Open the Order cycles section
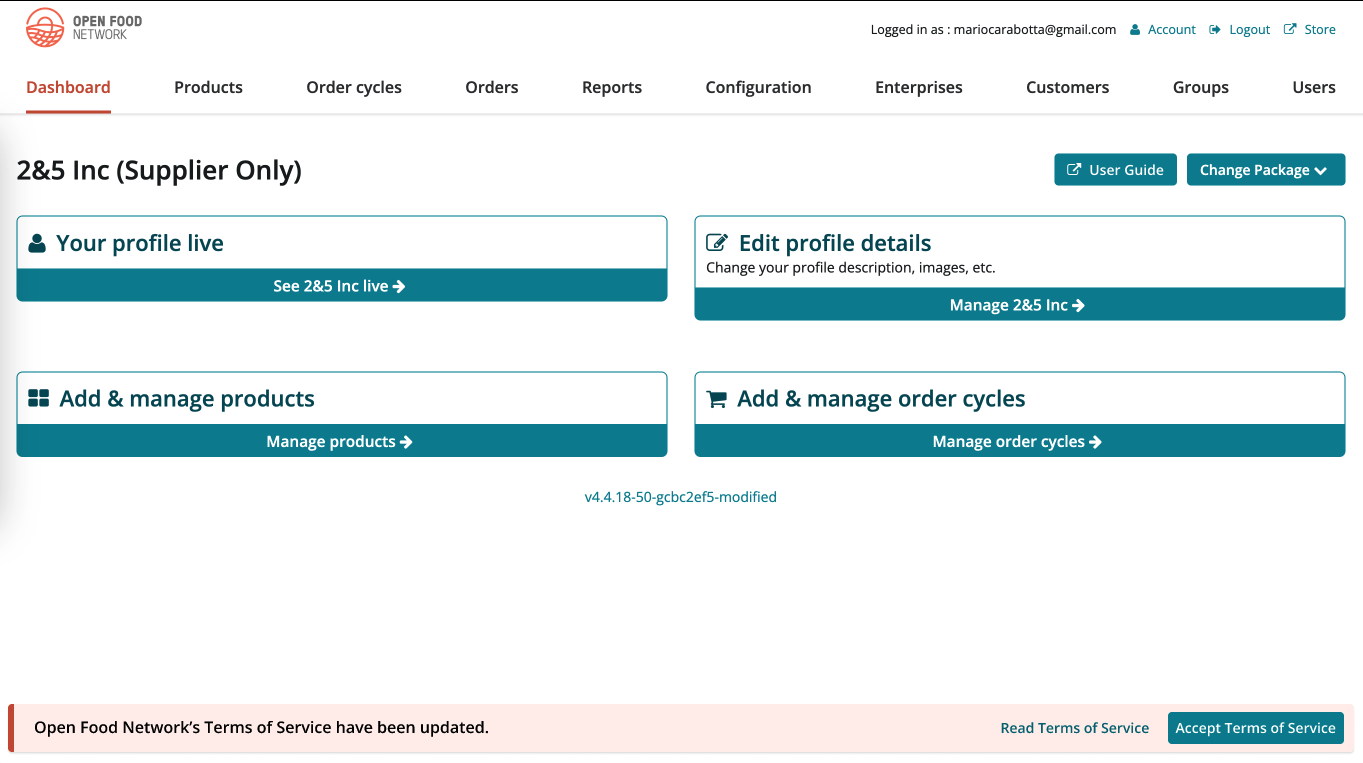The height and width of the screenshot is (763, 1363). [x=353, y=87]
